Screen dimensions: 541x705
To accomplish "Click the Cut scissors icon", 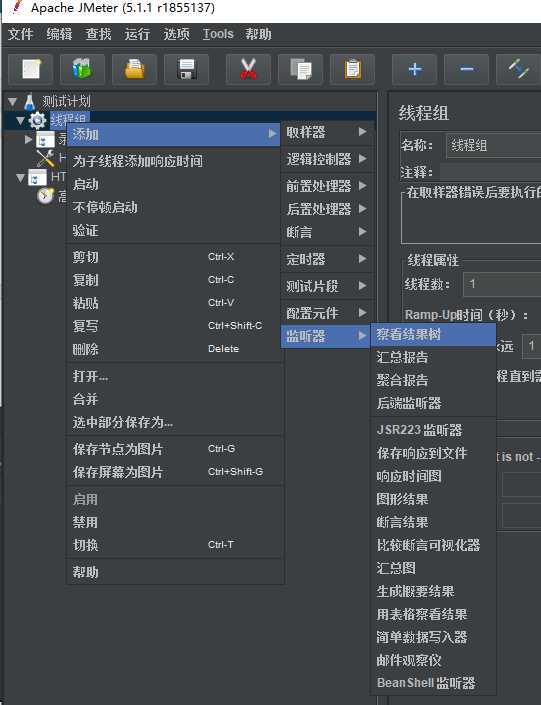I will point(248,69).
